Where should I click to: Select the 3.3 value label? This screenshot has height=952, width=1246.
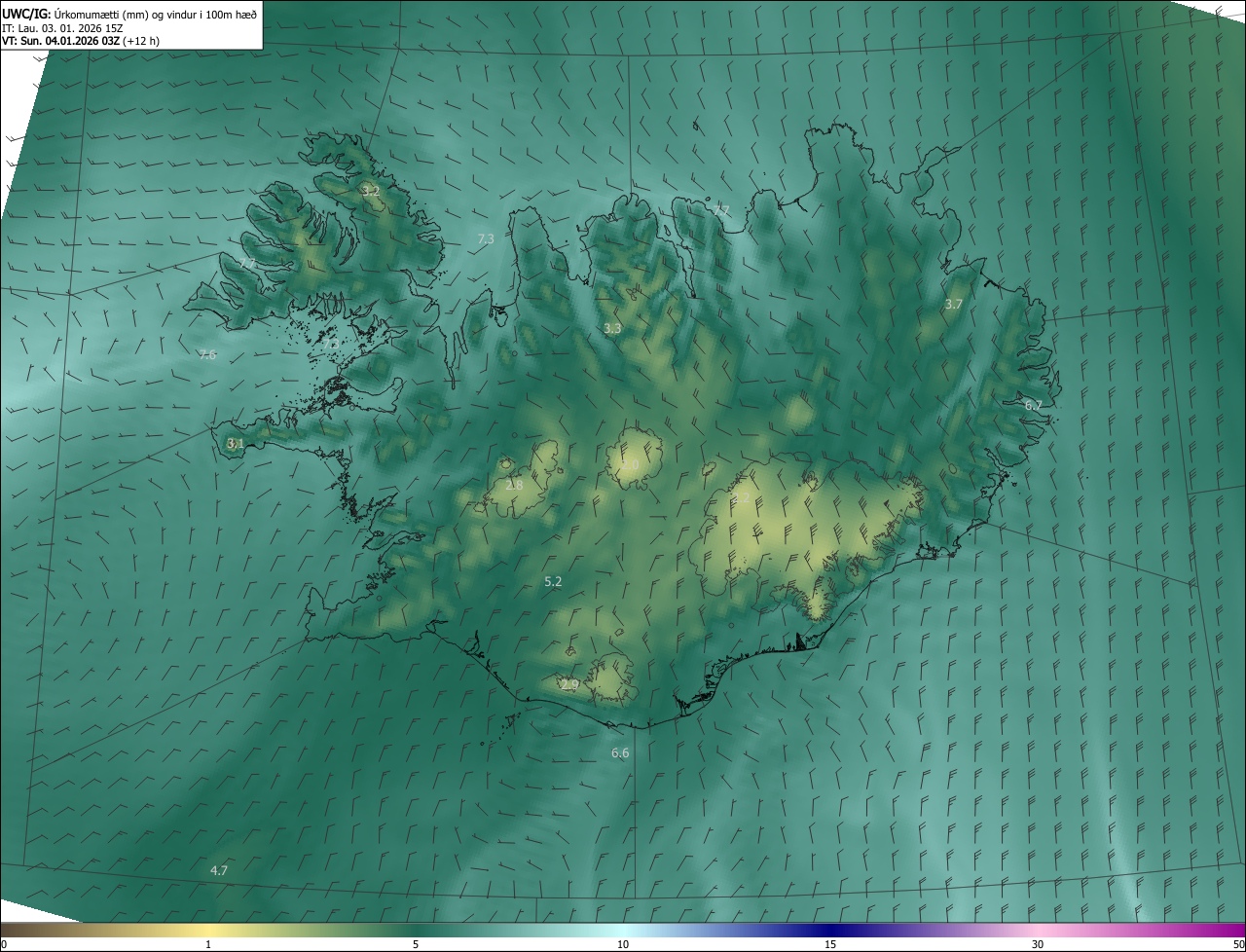tap(612, 329)
